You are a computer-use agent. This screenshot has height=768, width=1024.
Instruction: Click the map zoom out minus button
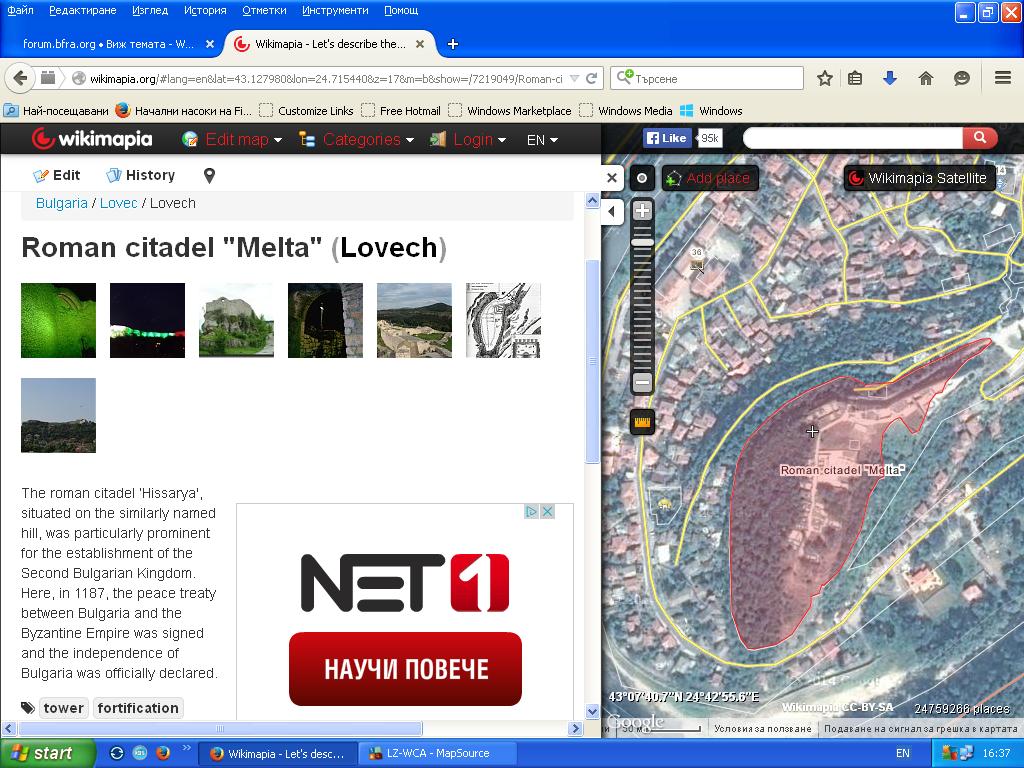pos(642,382)
